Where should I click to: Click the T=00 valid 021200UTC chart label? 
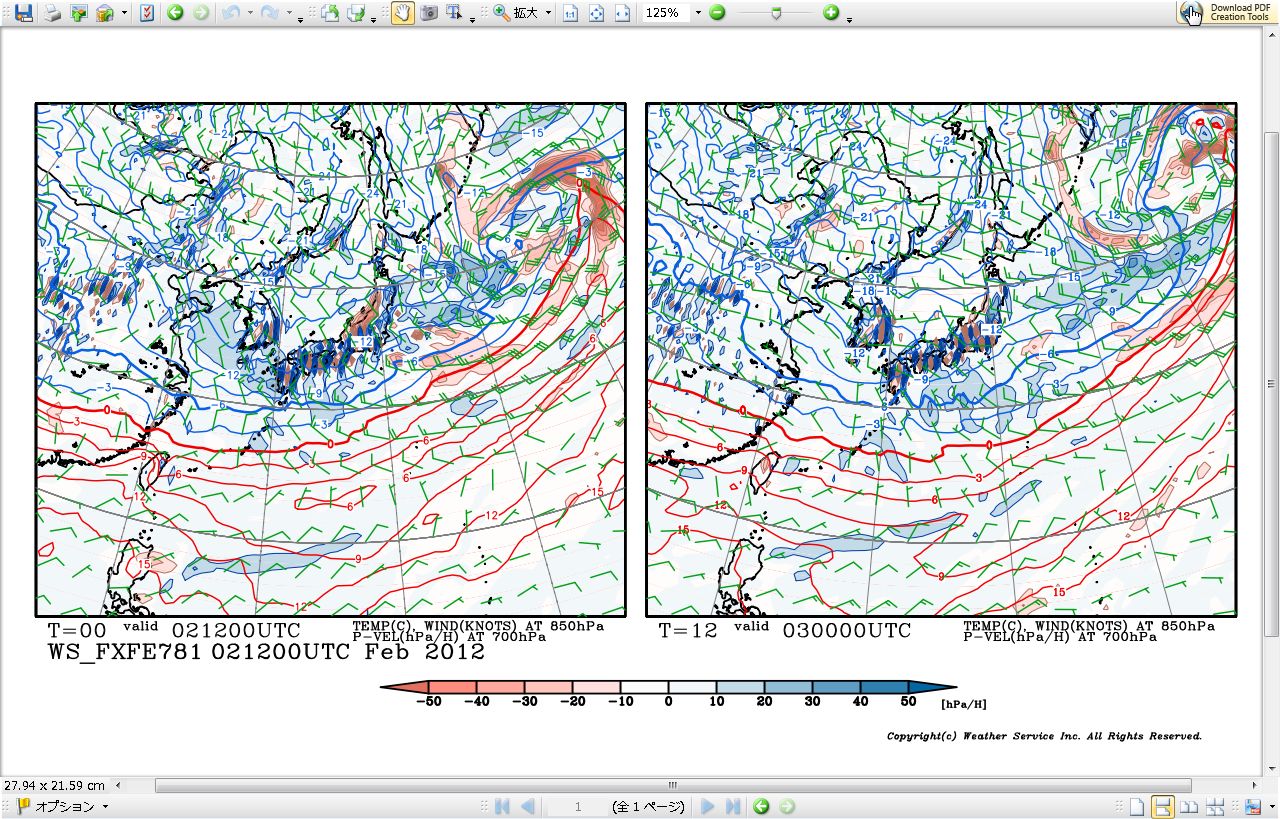click(174, 631)
